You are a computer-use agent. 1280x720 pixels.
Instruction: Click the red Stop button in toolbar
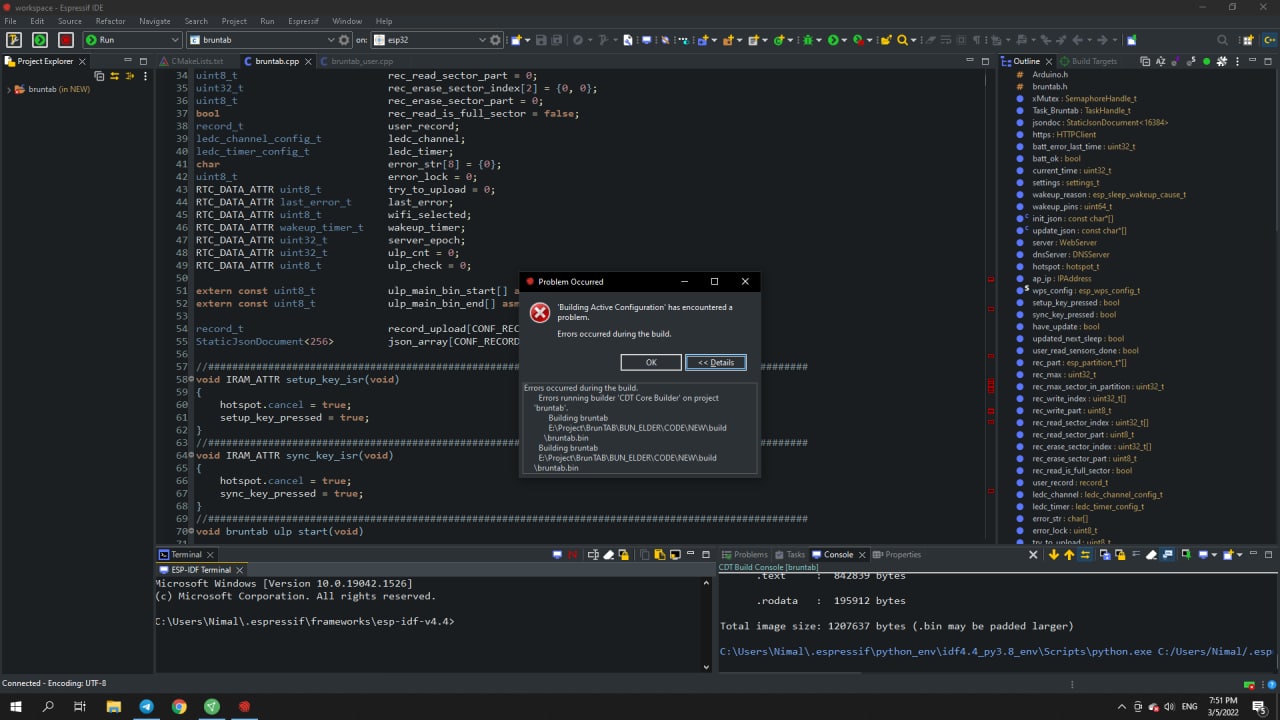pos(66,40)
